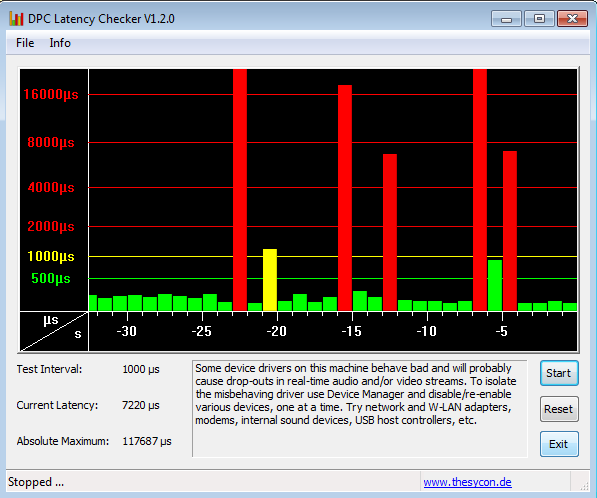Image resolution: width=597 pixels, height=498 pixels.
Task: Click the tall green bar left of -5 s
Action: point(495,285)
